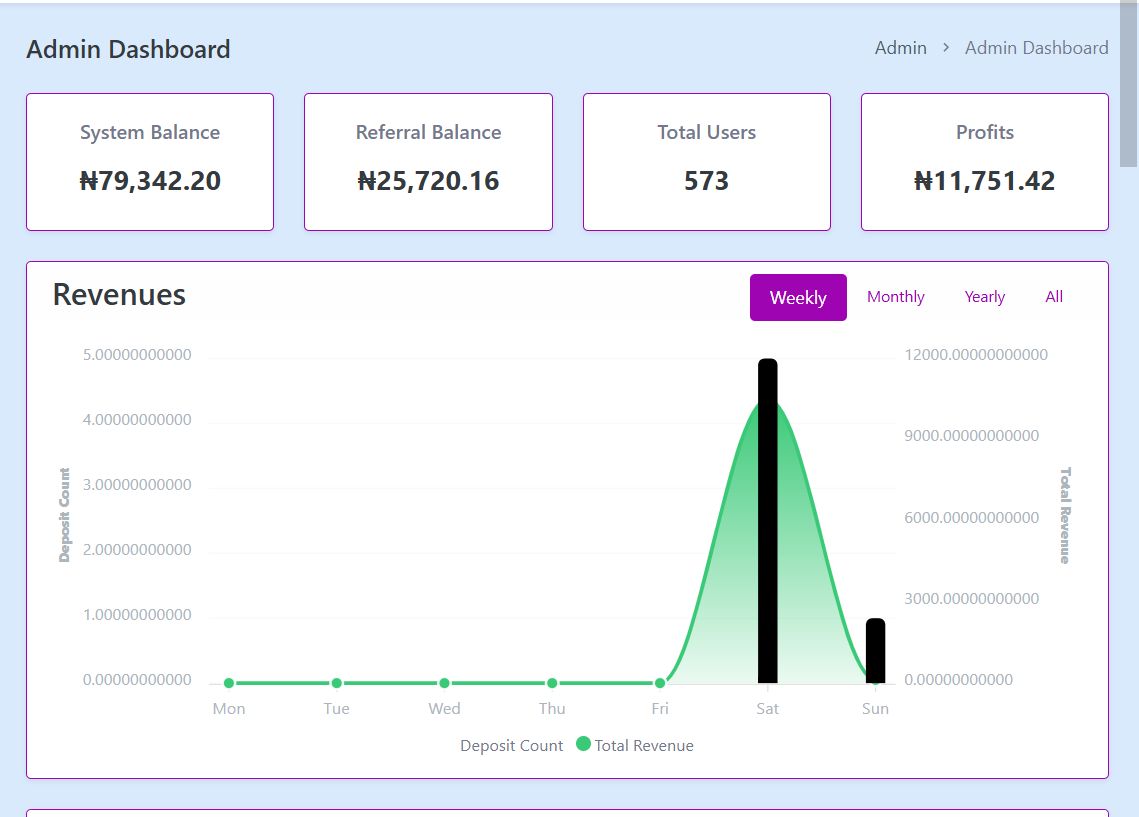
Task: Toggle Deposit Count legend entry
Action: (x=511, y=746)
